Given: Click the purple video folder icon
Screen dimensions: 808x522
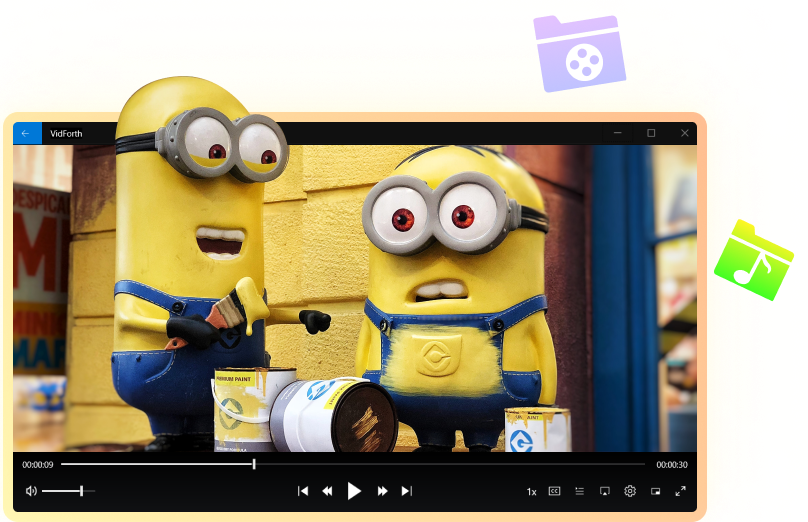Looking at the screenshot, I should [x=580, y=54].
